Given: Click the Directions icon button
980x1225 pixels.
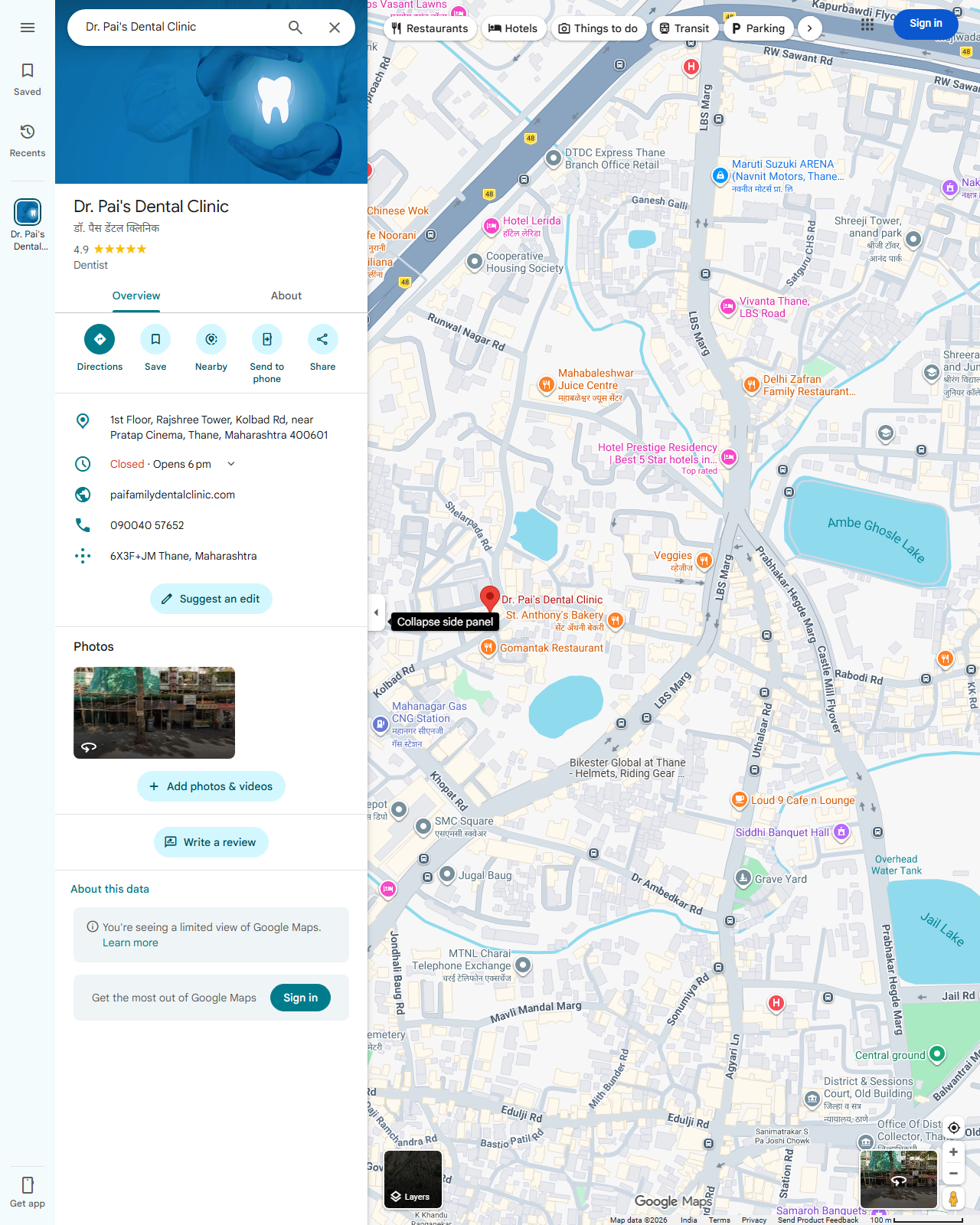Looking at the screenshot, I should tap(100, 339).
